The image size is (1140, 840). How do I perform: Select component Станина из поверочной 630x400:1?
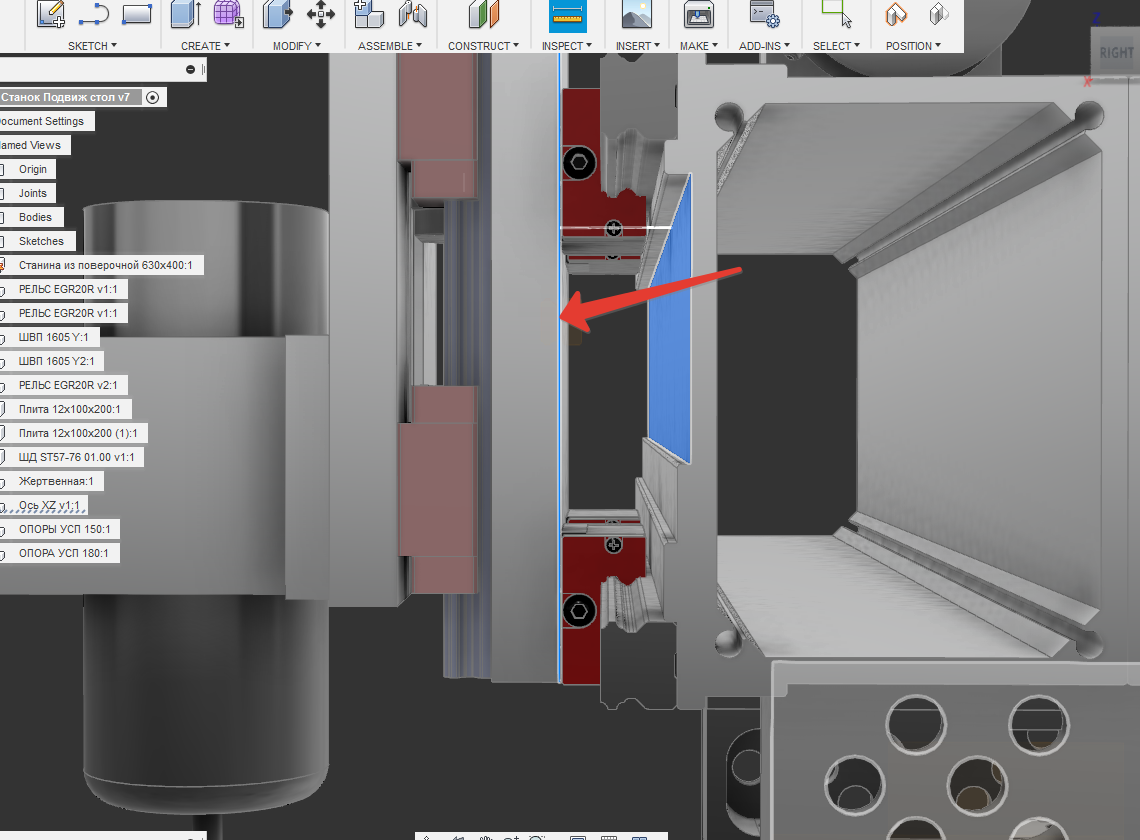(x=105, y=265)
